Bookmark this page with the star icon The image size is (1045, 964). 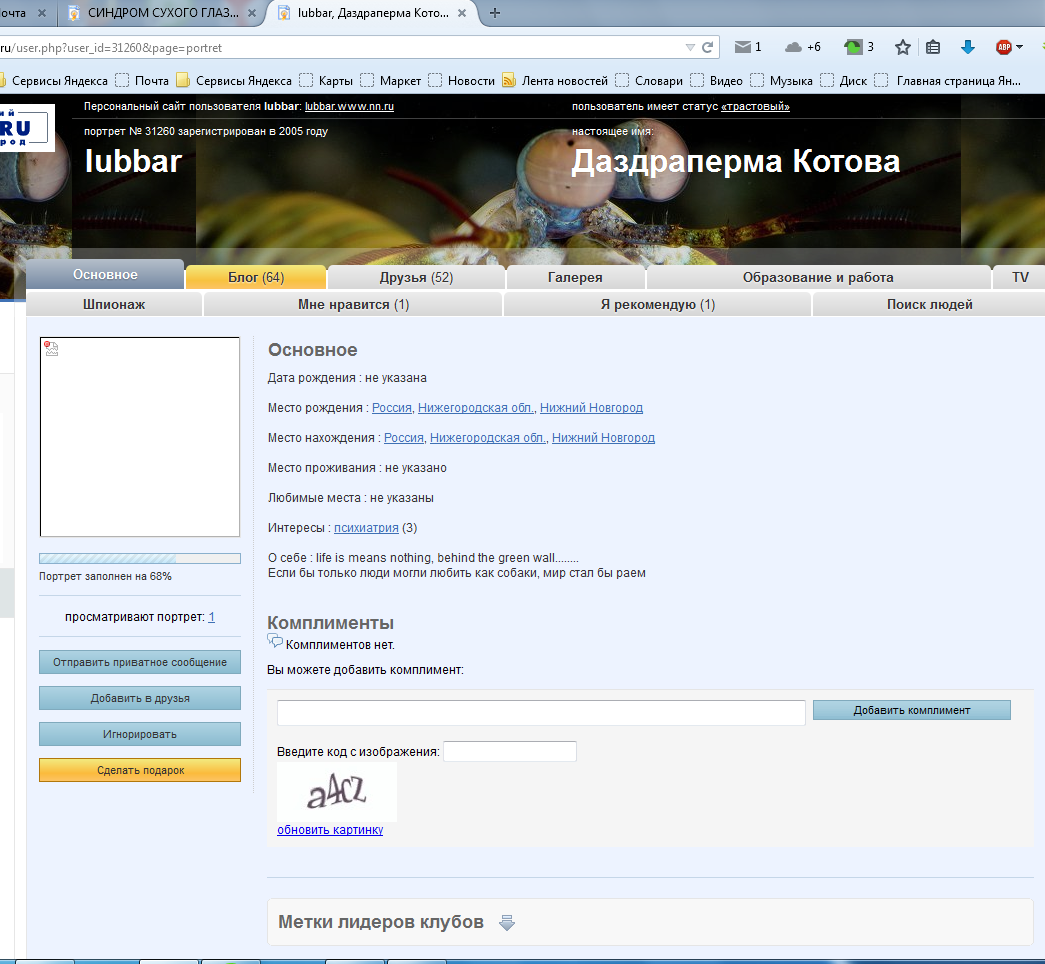click(x=903, y=47)
